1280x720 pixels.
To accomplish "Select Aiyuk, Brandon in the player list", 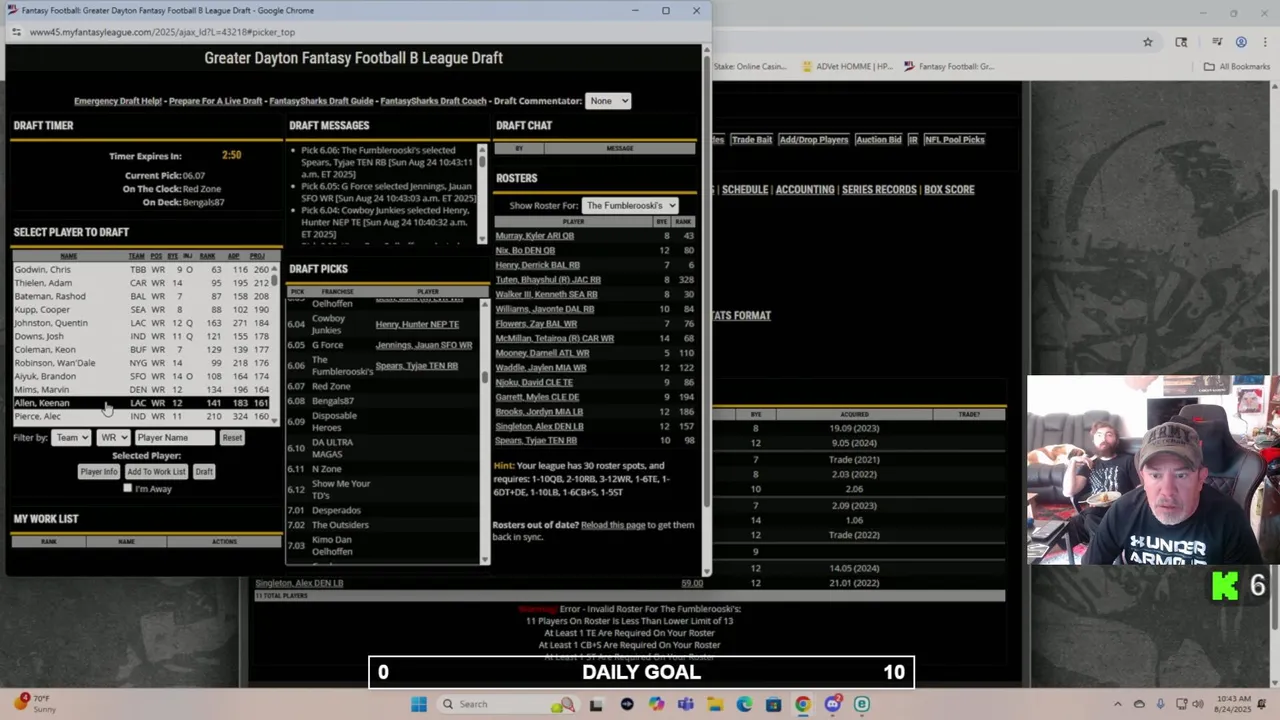I will [141, 376].
